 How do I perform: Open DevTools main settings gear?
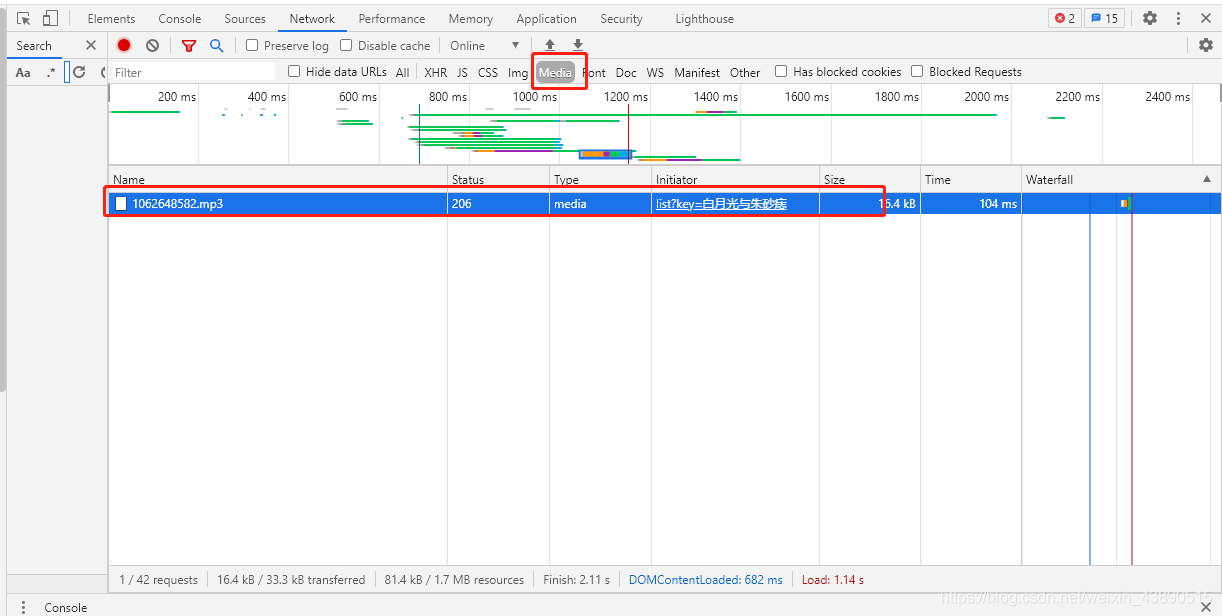click(1150, 18)
